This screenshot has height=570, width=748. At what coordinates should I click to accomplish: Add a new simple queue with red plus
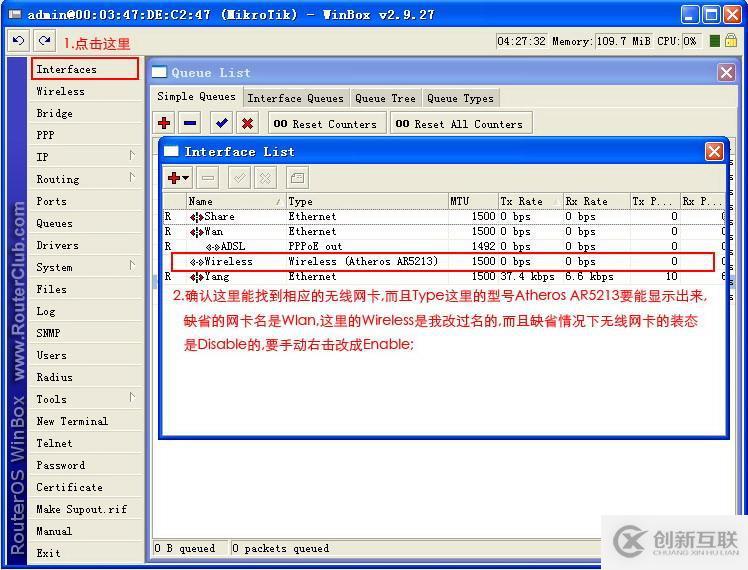164,124
